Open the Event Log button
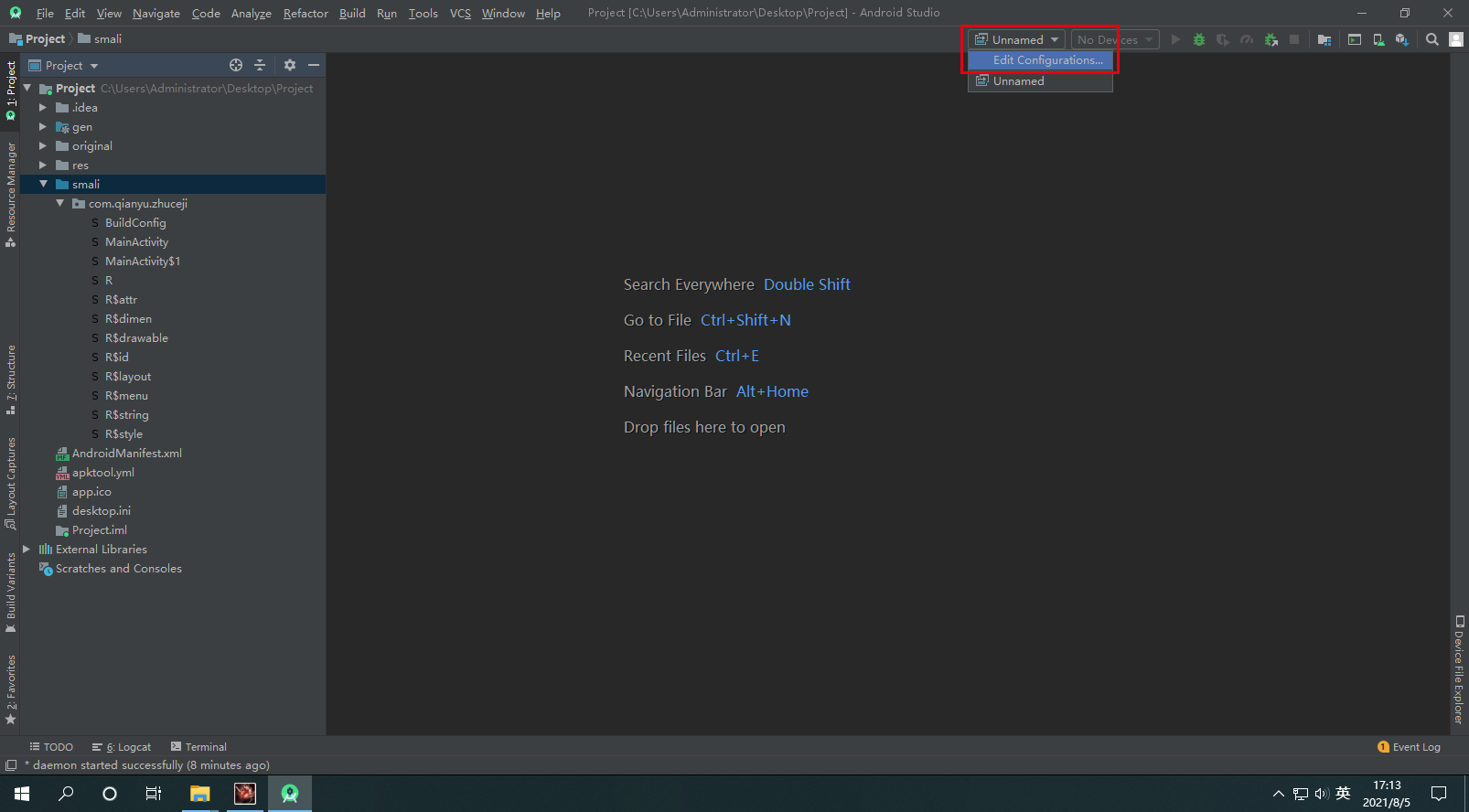Image resolution: width=1469 pixels, height=812 pixels. (x=1409, y=747)
